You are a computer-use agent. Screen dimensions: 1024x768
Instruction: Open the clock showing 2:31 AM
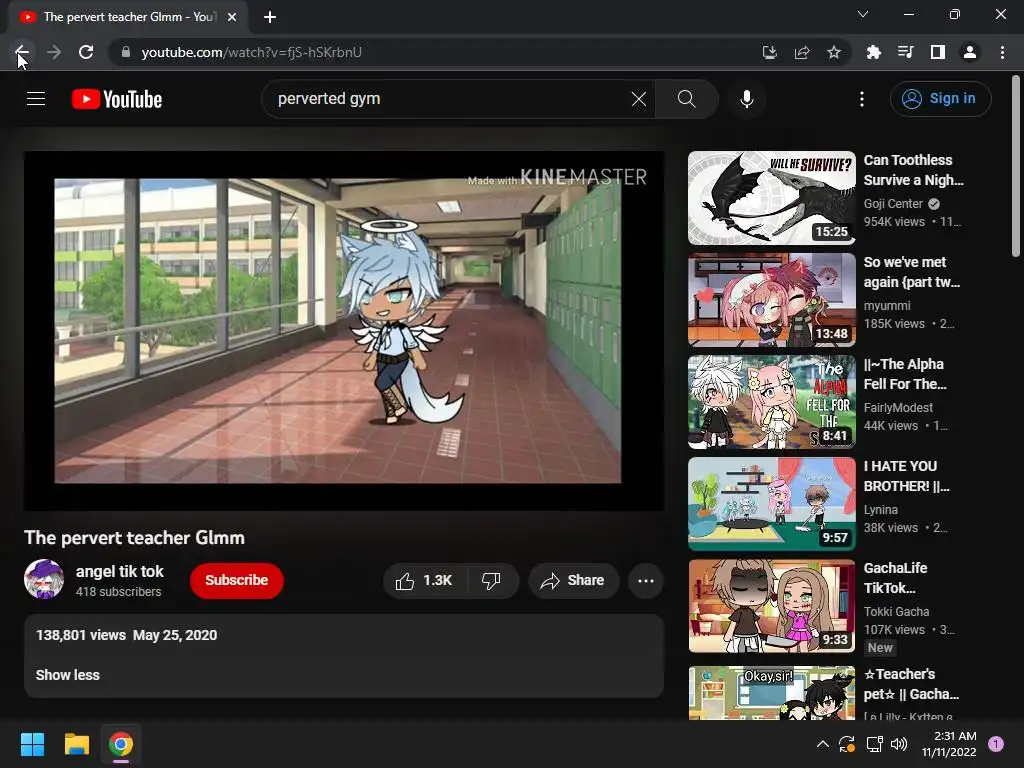[949, 744]
